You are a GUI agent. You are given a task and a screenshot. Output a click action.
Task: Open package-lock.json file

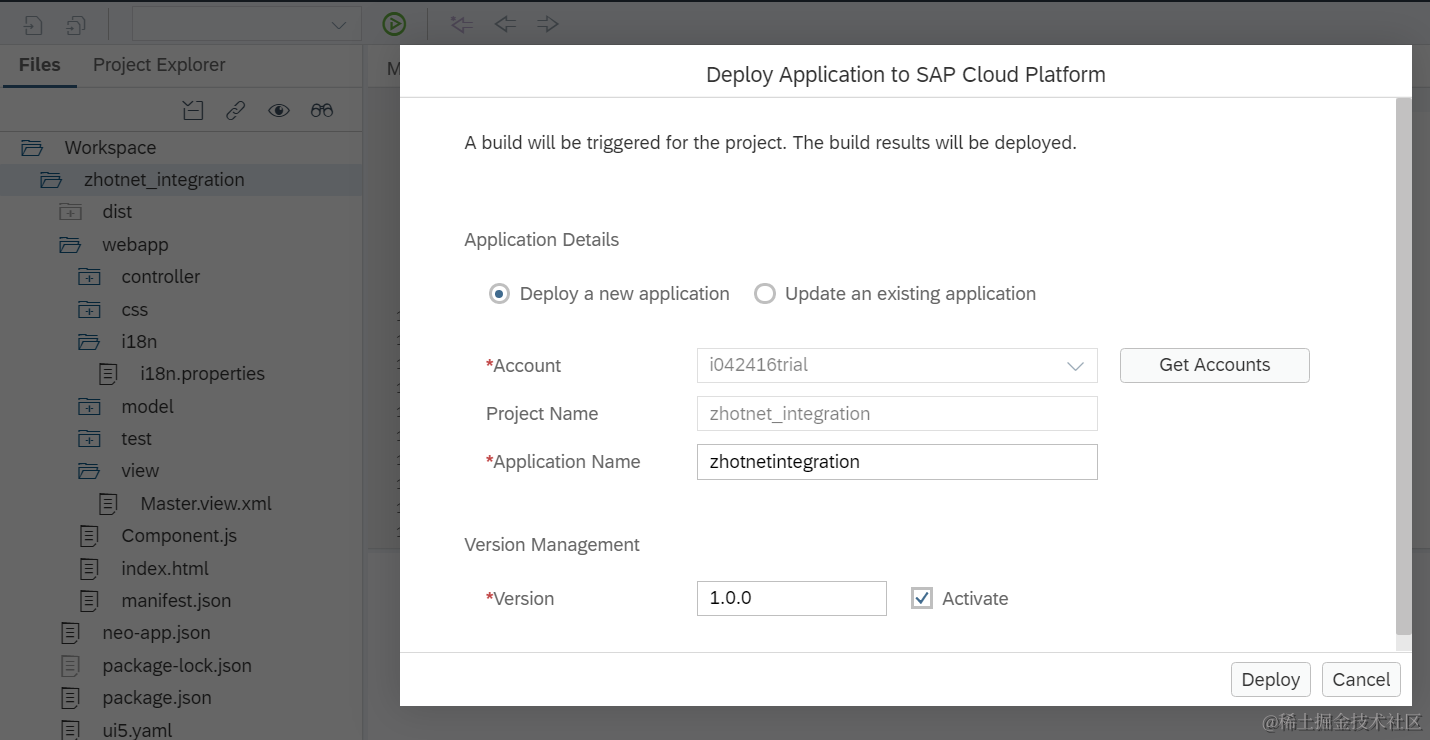[177, 666]
